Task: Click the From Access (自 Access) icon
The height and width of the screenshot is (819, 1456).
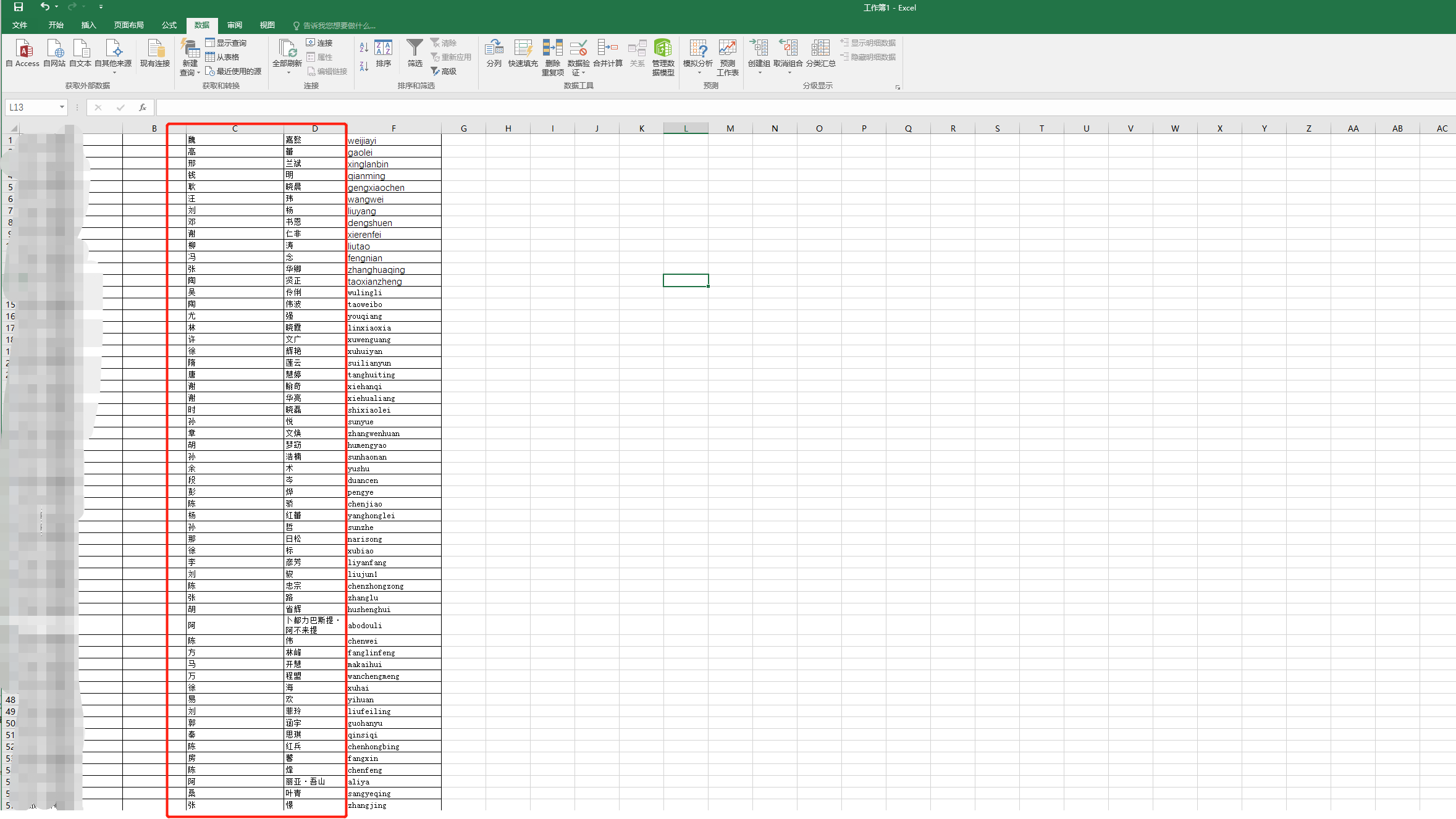Action: (x=23, y=49)
